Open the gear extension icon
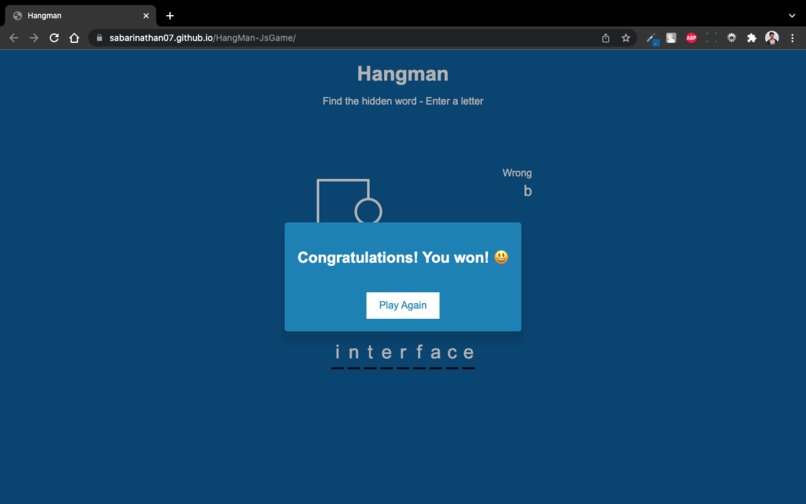The height and width of the screenshot is (504, 806). coord(731,38)
